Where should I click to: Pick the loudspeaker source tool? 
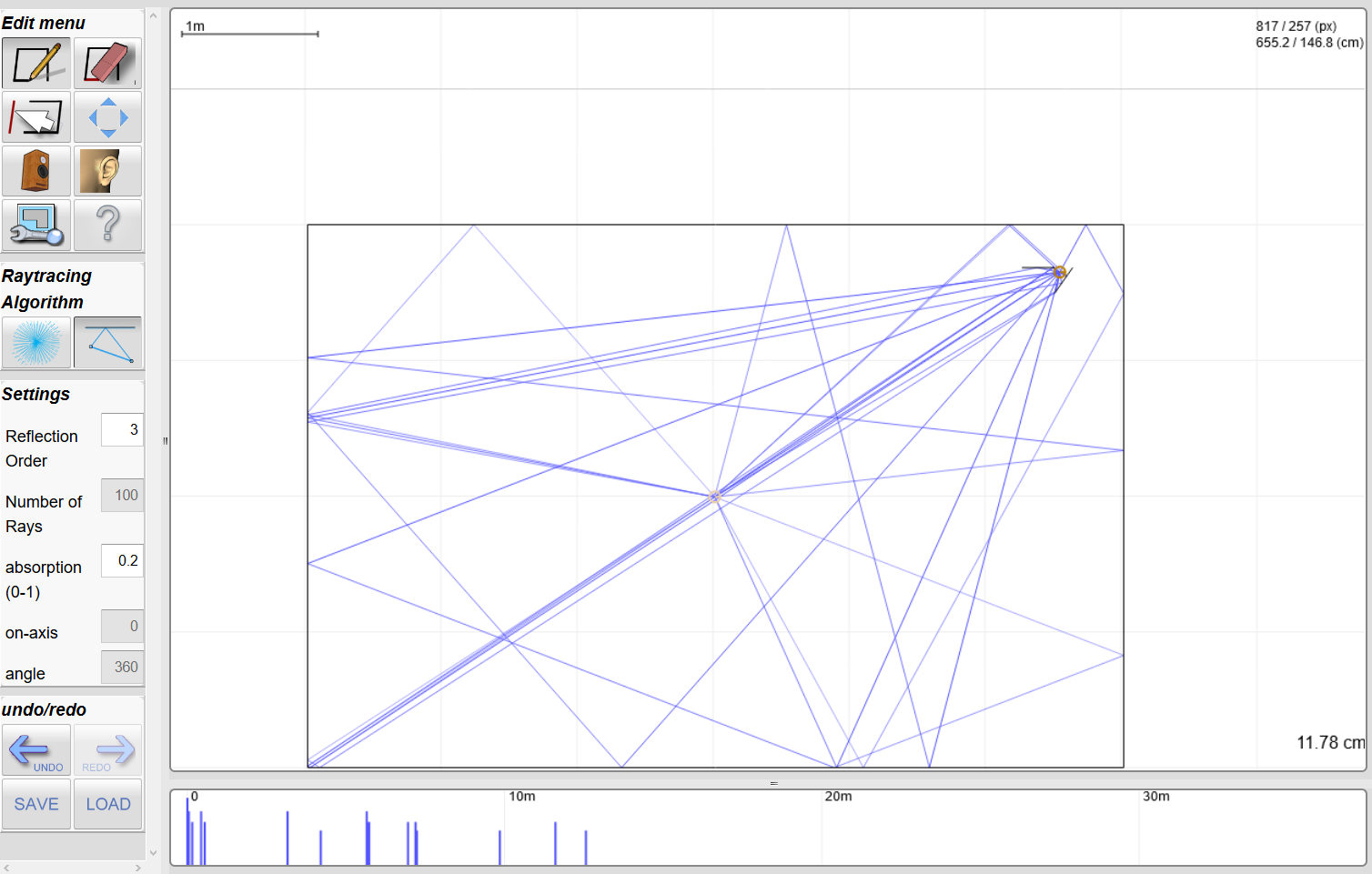coord(36,171)
